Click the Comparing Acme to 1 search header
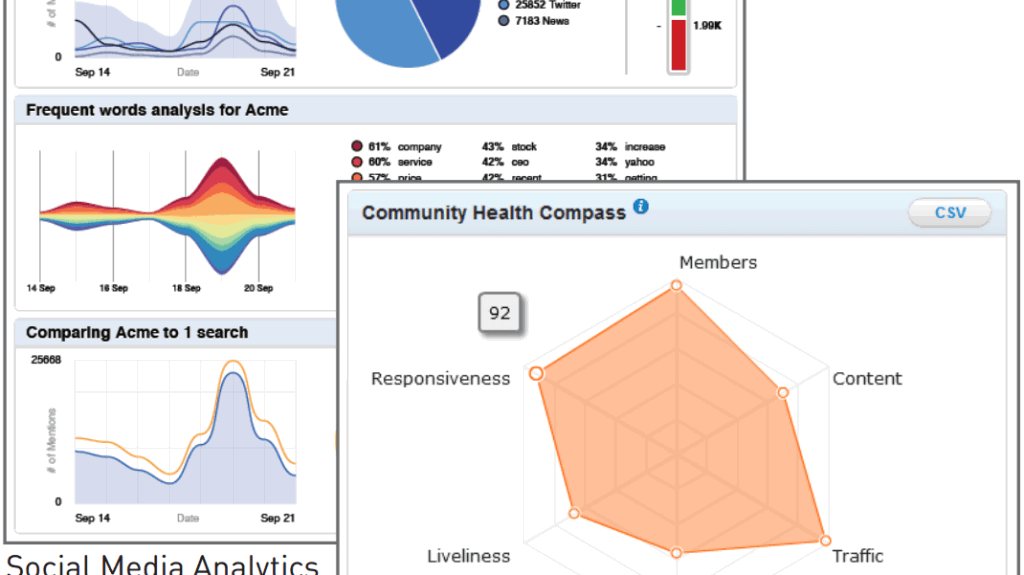Image resolution: width=1024 pixels, height=575 pixels. click(137, 332)
